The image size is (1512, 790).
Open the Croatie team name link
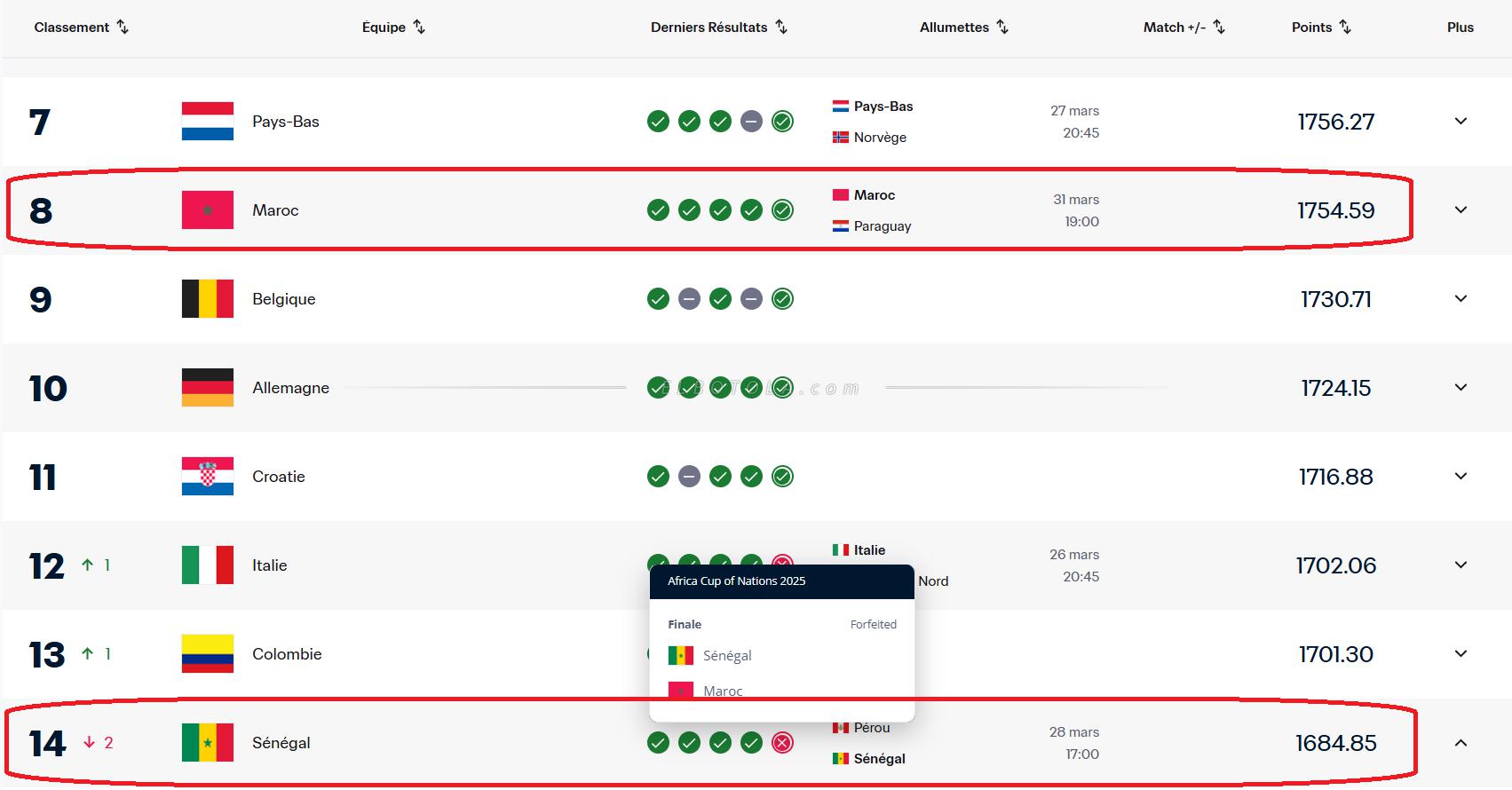pos(278,477)
